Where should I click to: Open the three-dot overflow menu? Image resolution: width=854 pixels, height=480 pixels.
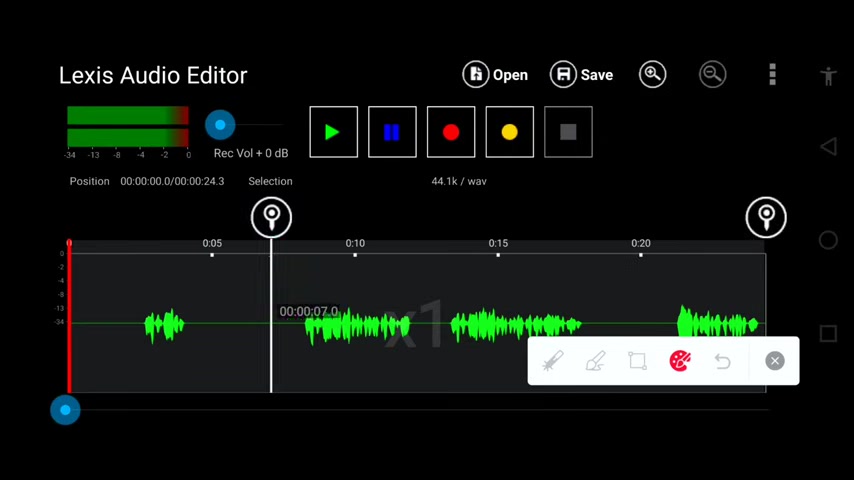click(772, 74)
